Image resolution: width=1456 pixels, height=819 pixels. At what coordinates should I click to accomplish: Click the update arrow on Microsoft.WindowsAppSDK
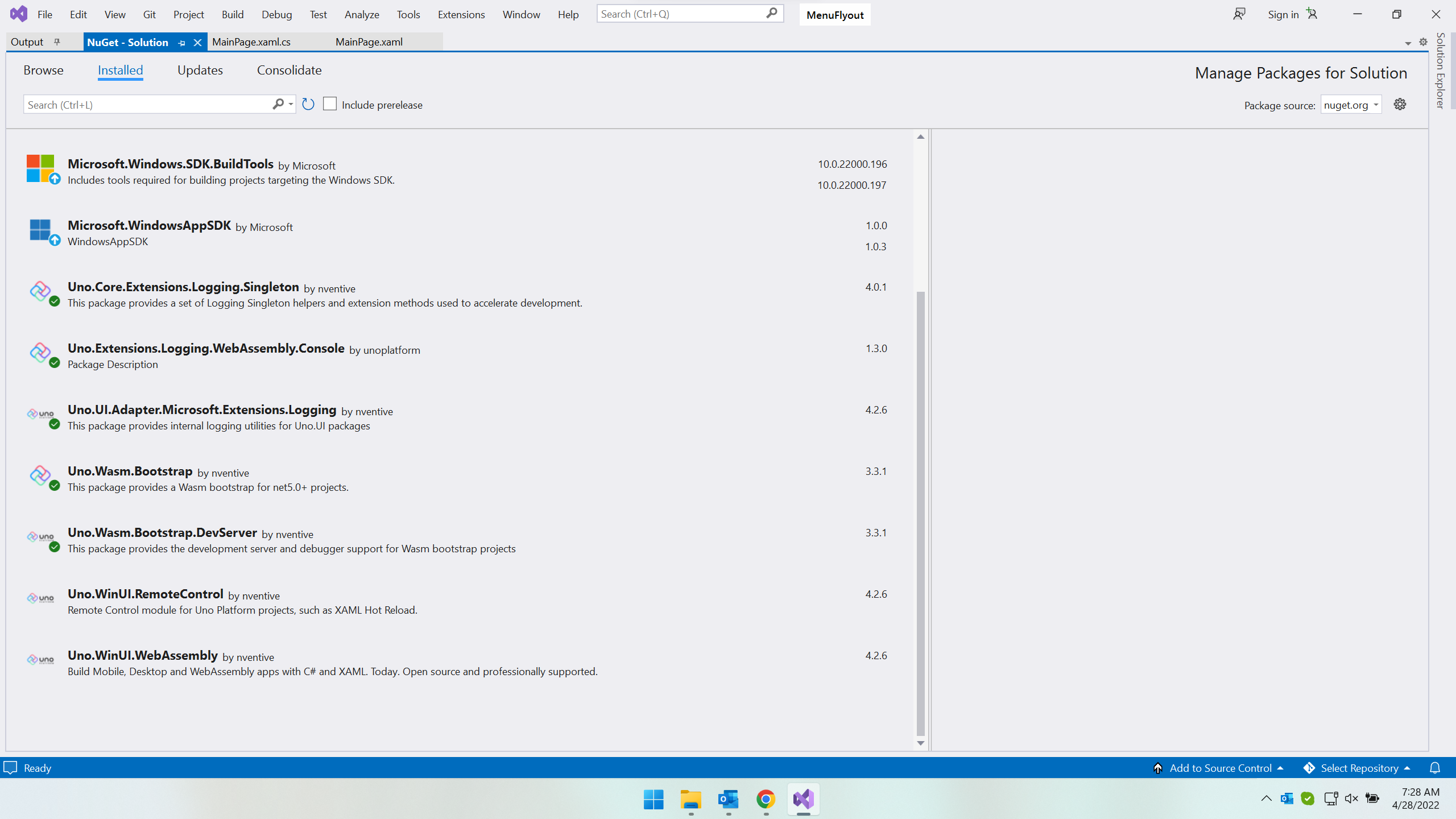point(54,241)
